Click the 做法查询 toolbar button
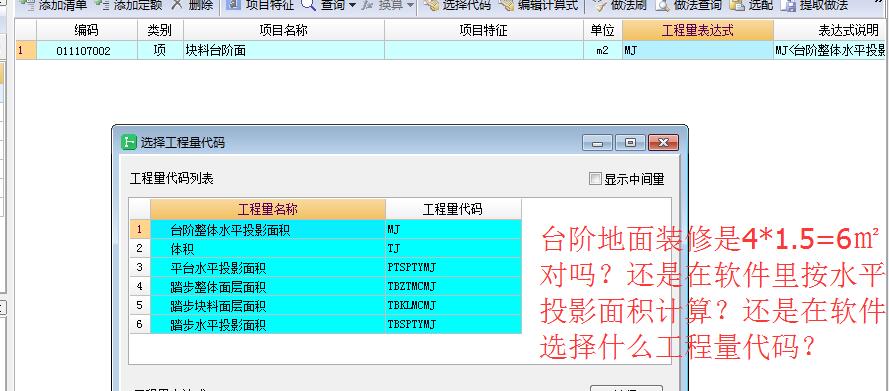 [688, 6]
